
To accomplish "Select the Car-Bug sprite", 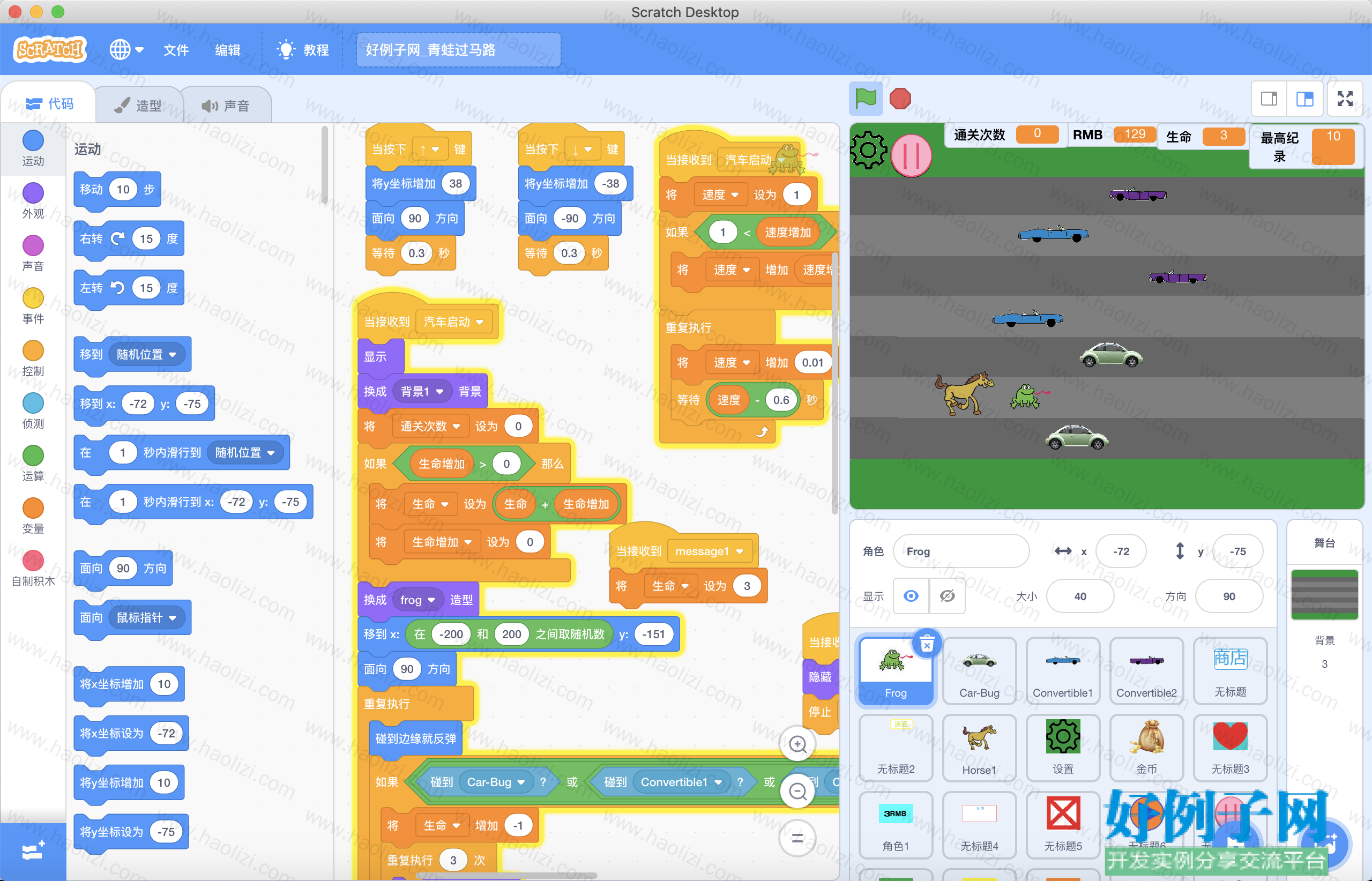I will pos(980,671).
